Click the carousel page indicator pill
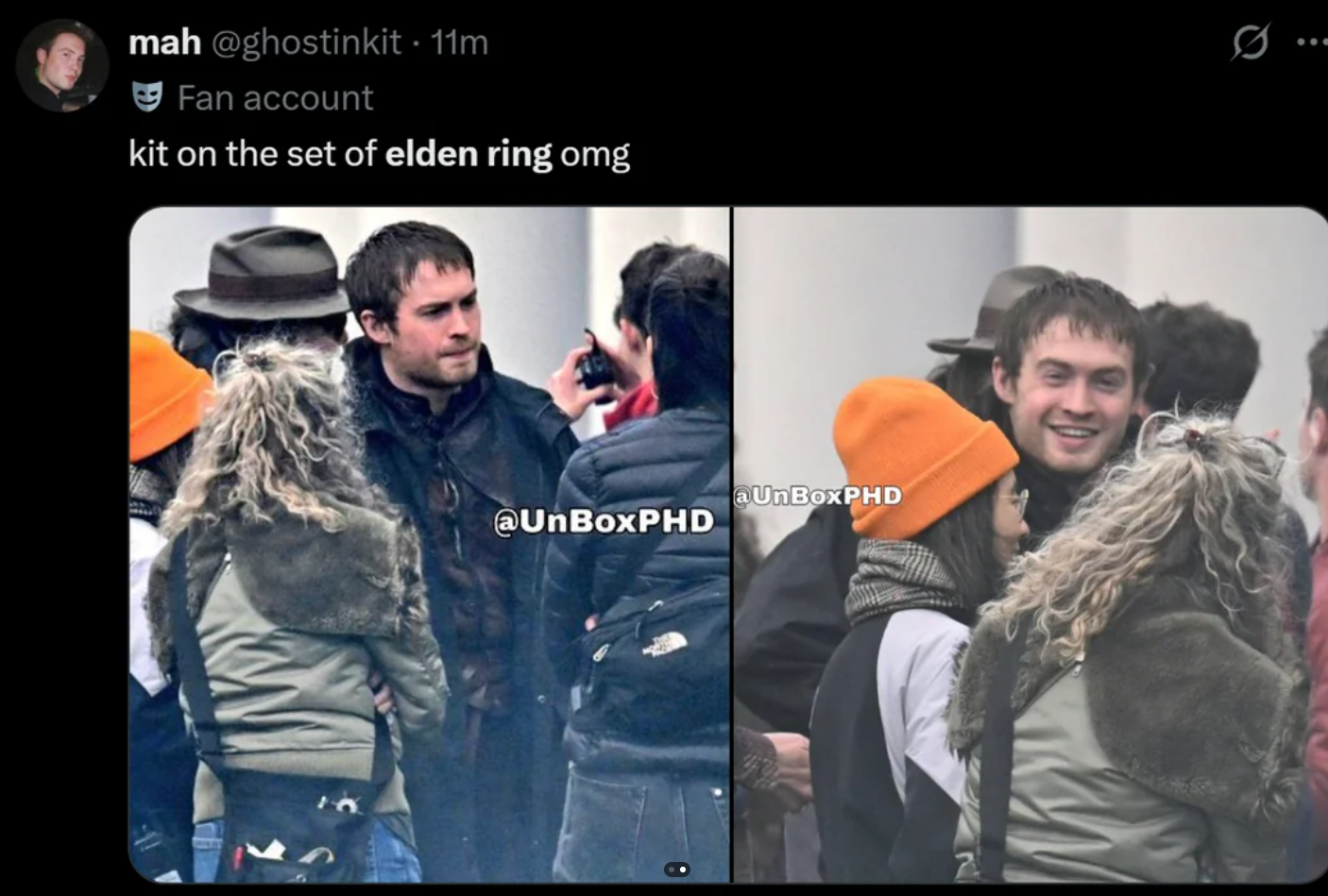Viewport: 1328px width, 896px height. (x=677, y=870)
